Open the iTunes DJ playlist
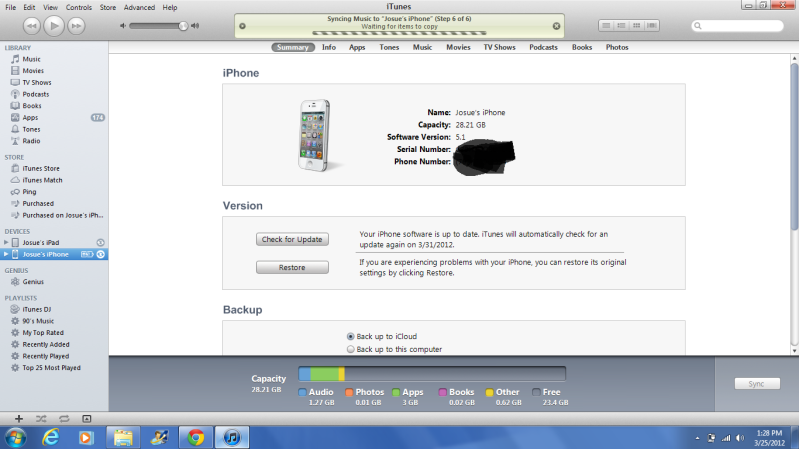 36,309
